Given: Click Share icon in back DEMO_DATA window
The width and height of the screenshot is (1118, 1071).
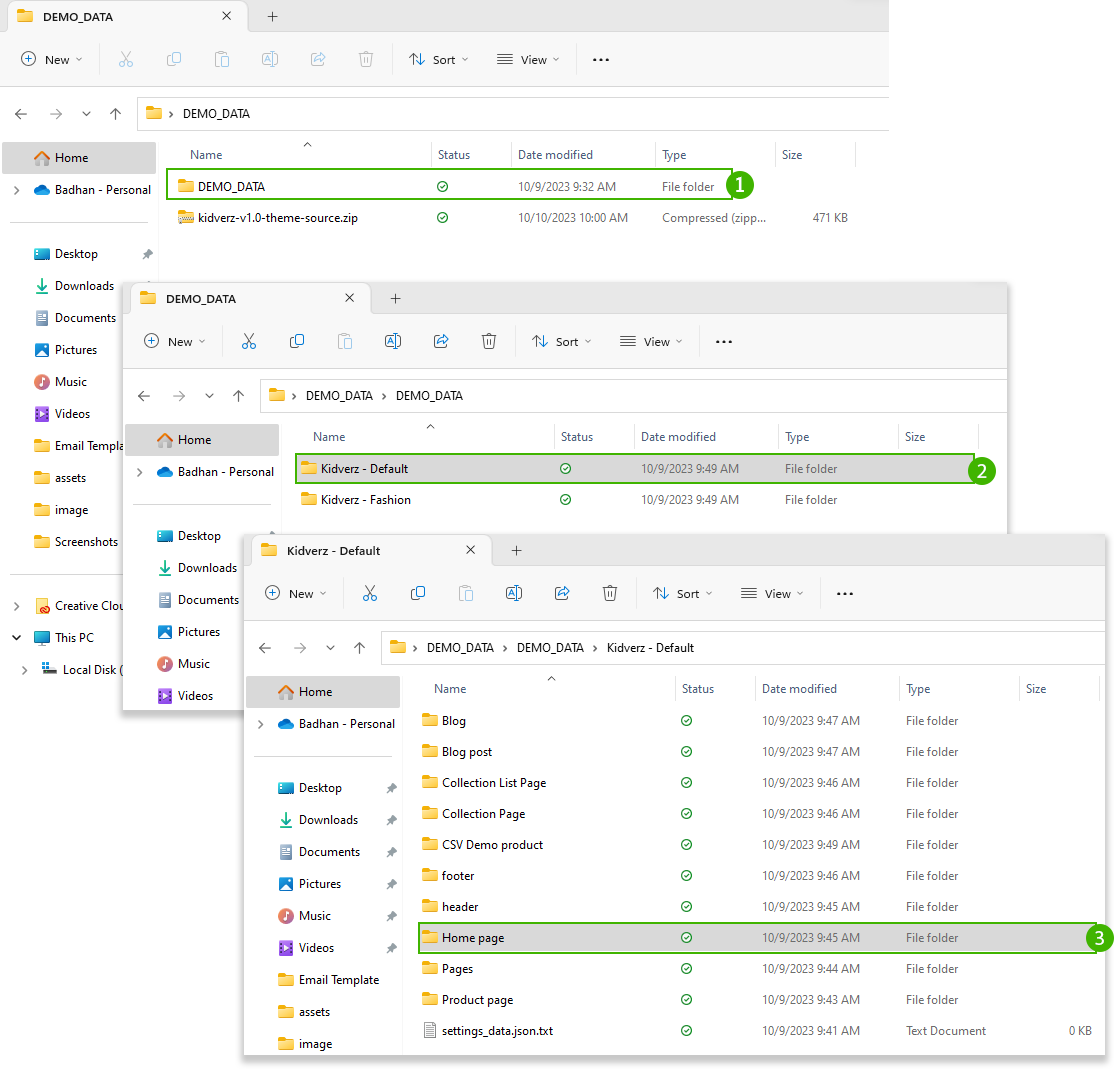Looking at the screenshot, I should pos(318,59).
